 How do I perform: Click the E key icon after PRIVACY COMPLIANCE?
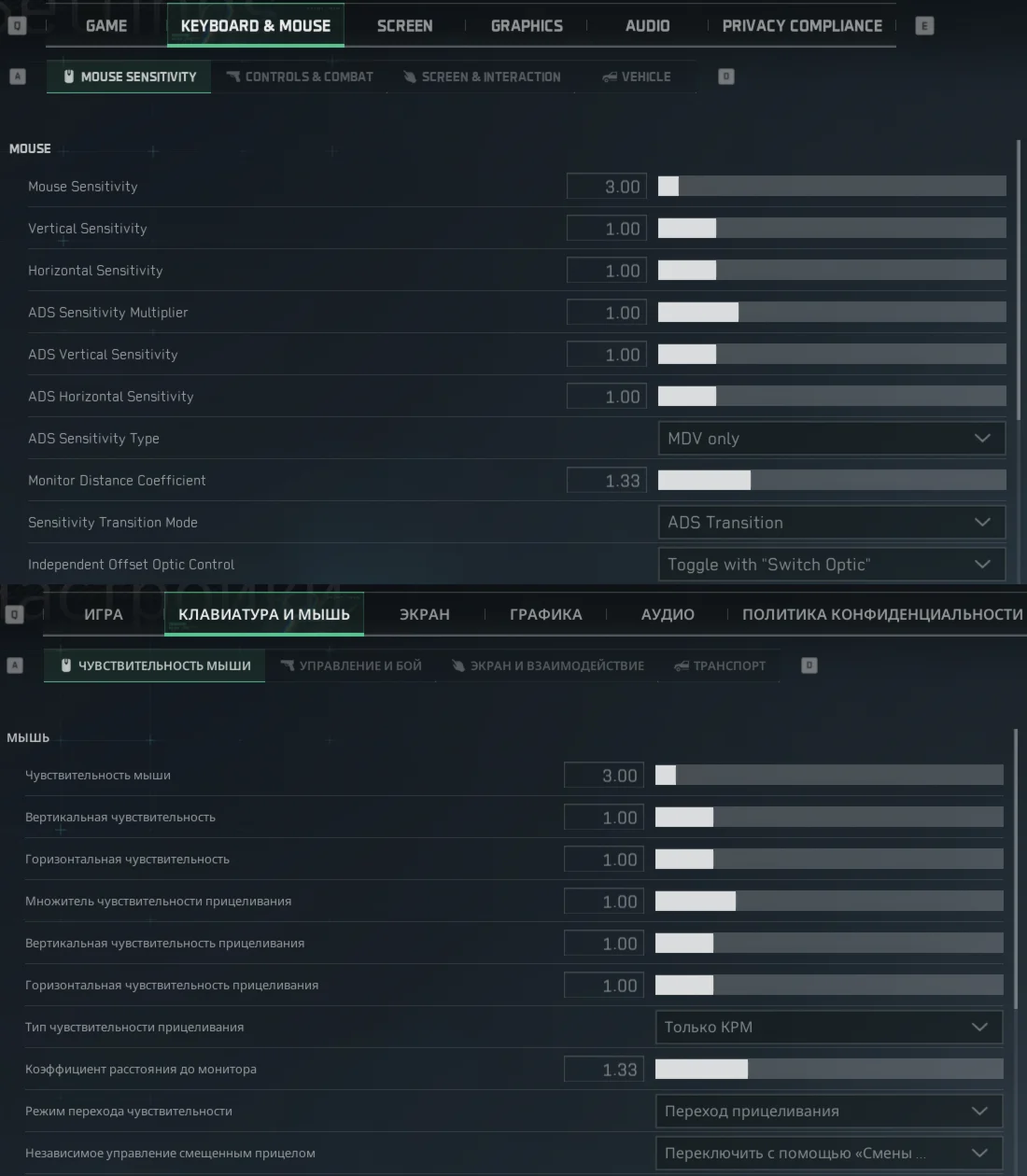[924, 26]
